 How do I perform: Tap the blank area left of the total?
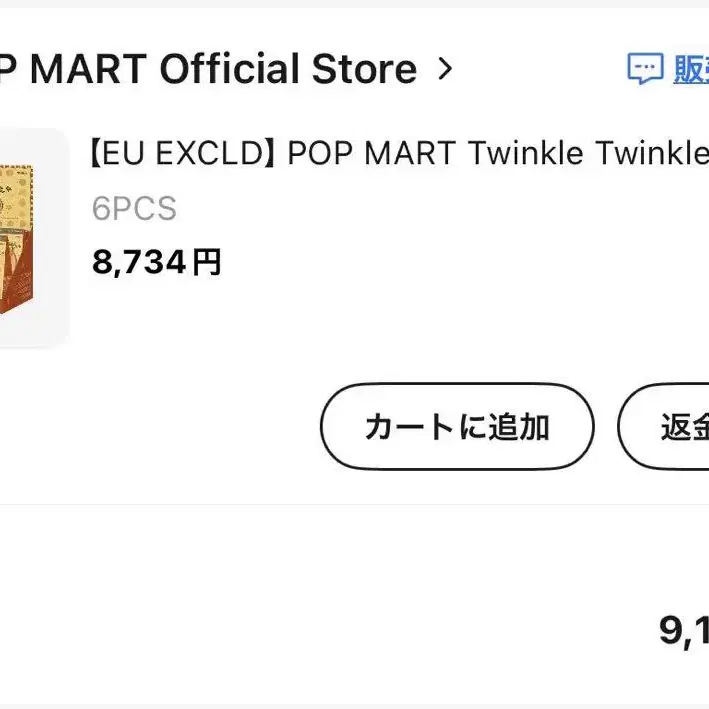click(300, 630)
